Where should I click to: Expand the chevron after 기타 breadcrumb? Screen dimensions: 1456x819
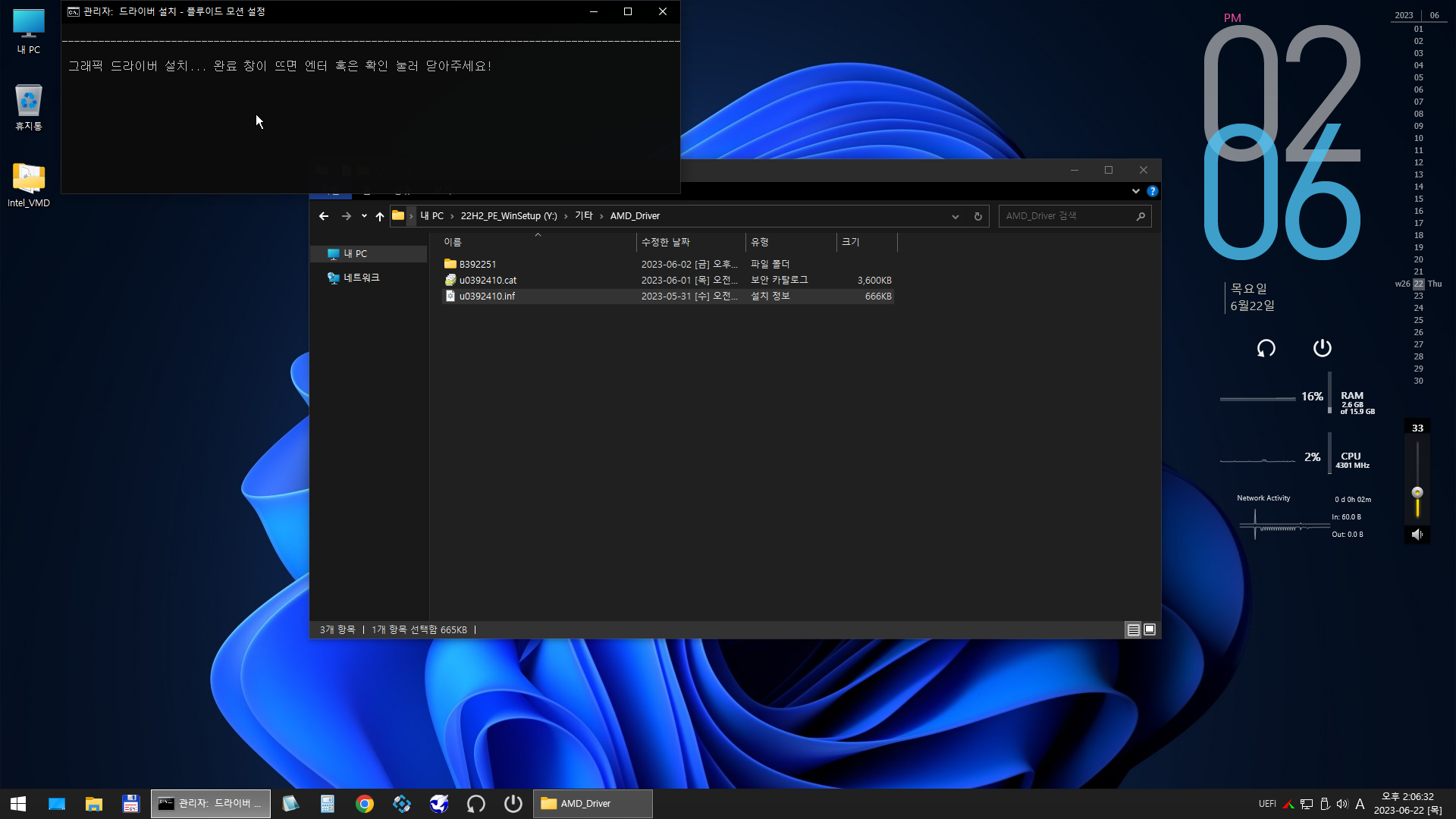pyautogui.click(x=602, y=216)
